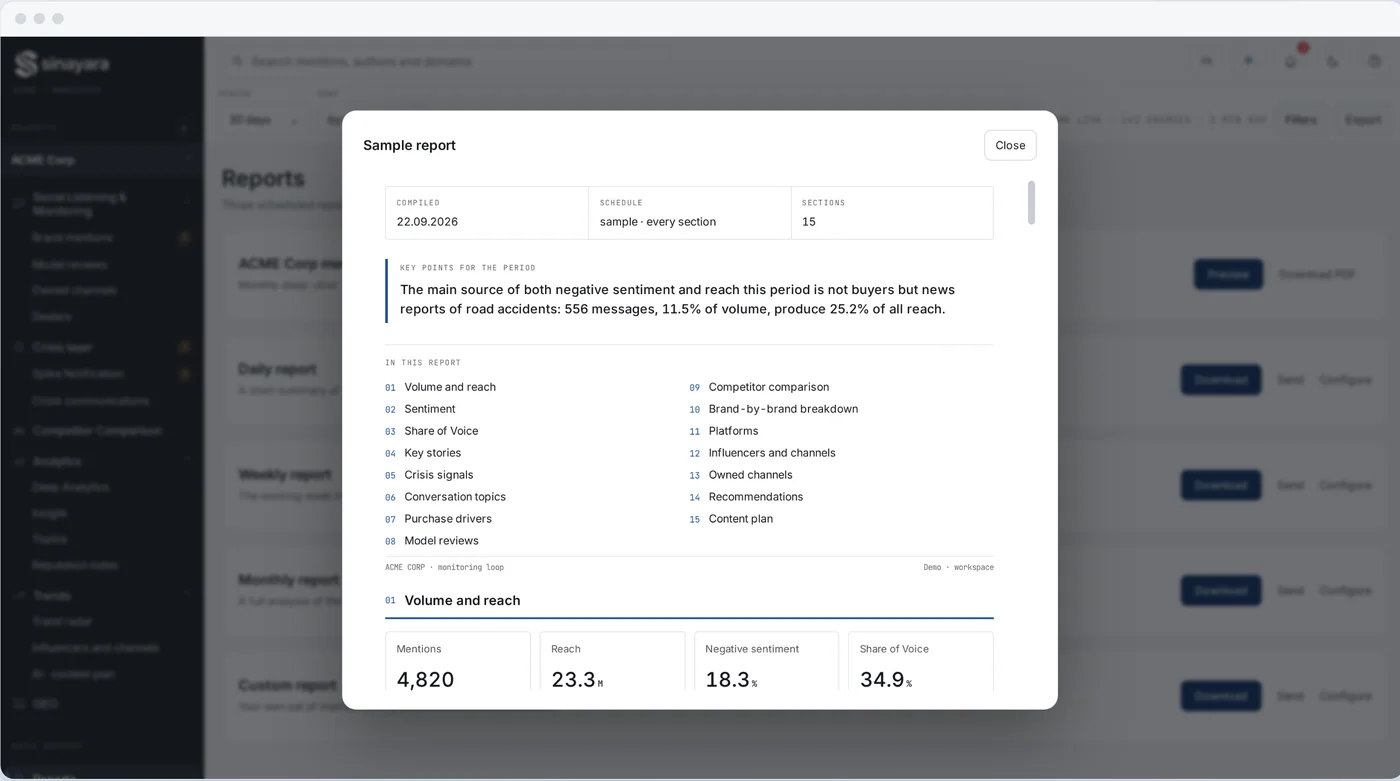Click the Mentions 4,820 stat card

458,661
